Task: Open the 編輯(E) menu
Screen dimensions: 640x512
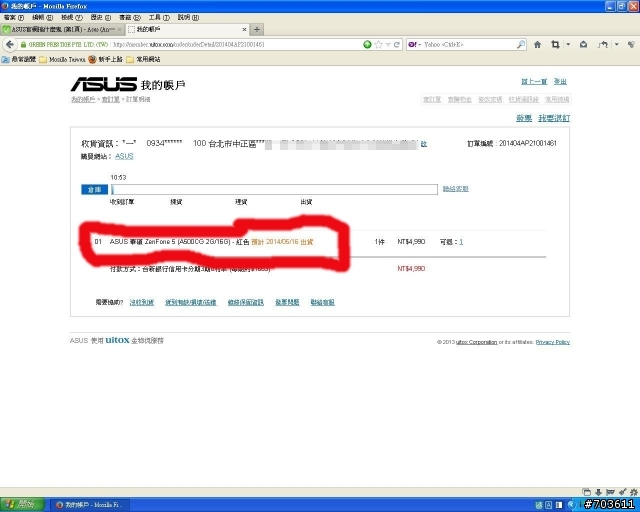Action: pos(42,18)
